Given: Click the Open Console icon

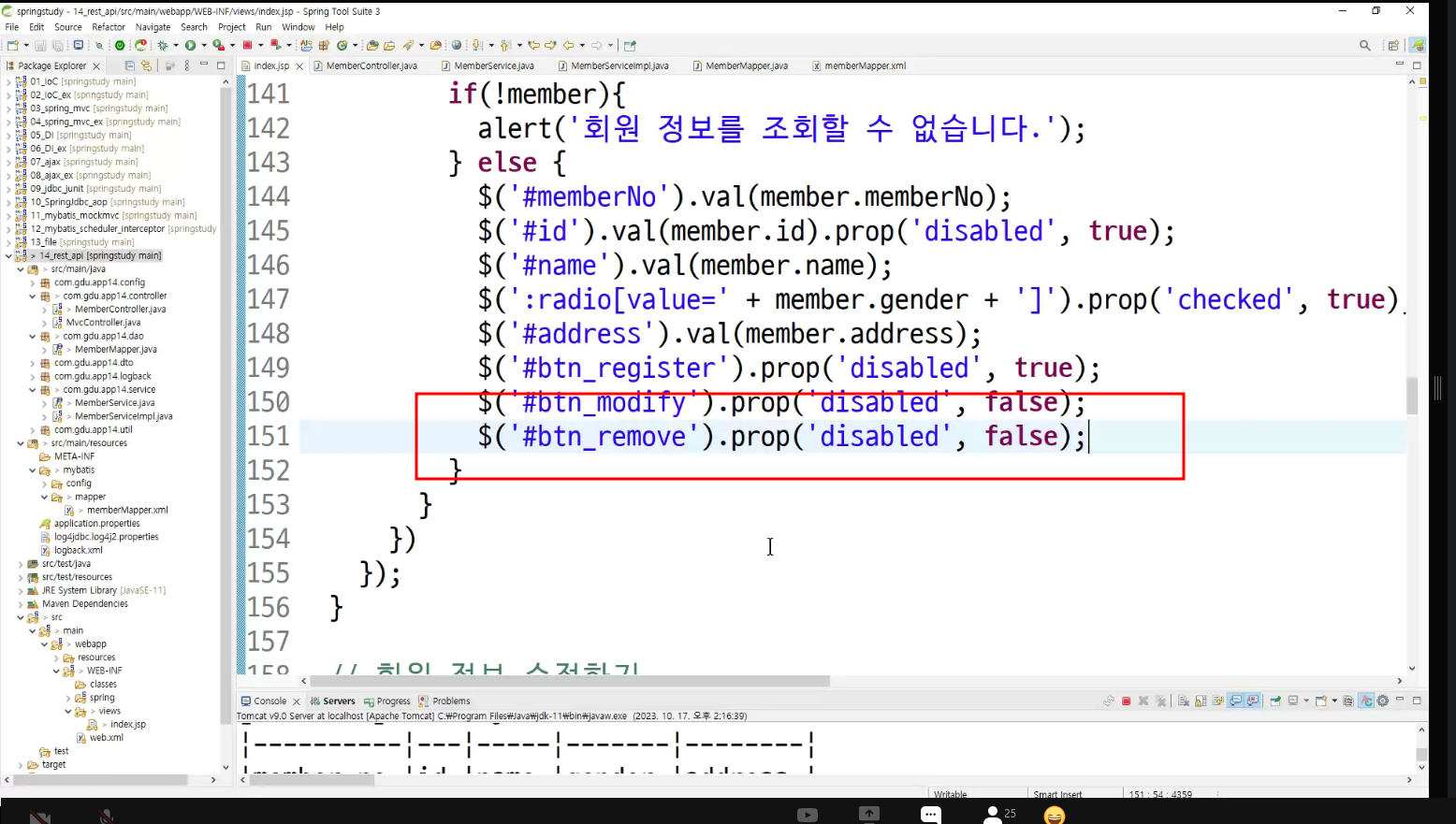Looking at the screenshot, I should 1321,701.
